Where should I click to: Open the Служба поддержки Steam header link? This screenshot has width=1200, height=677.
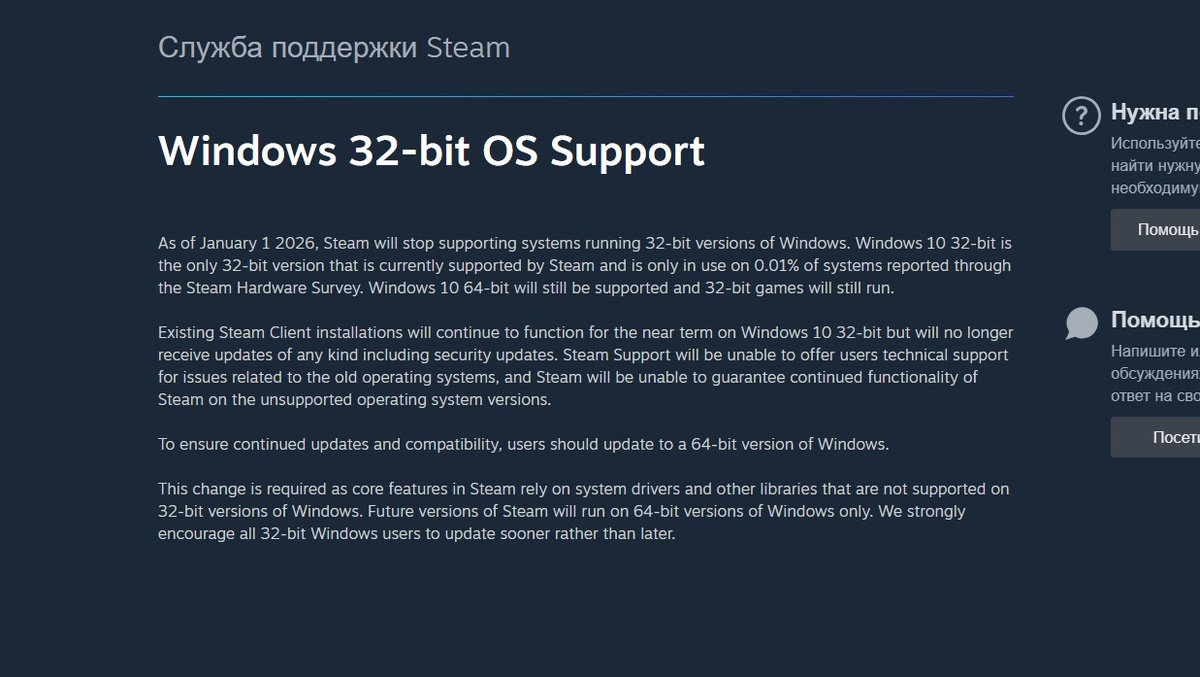click(x=334, y=47)
